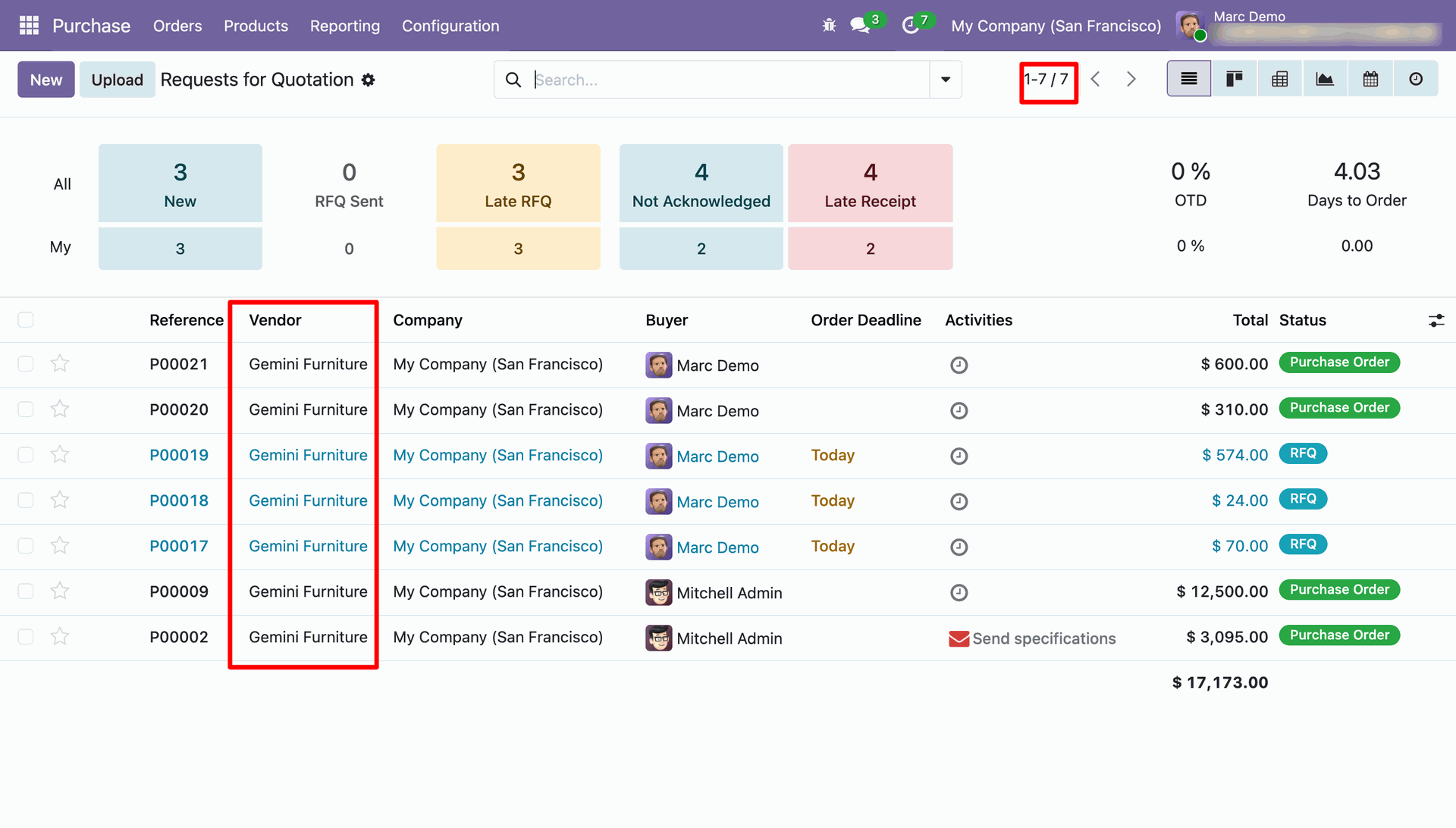1456x828 pixels.
Task: Click the activity clock for P00009
Action: 959,593
